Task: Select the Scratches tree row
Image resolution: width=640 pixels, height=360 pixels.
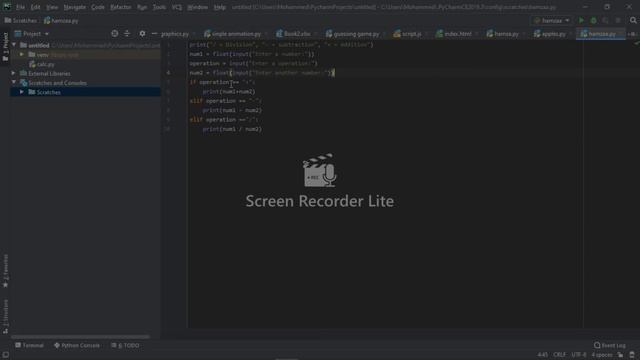Action: 85,92
